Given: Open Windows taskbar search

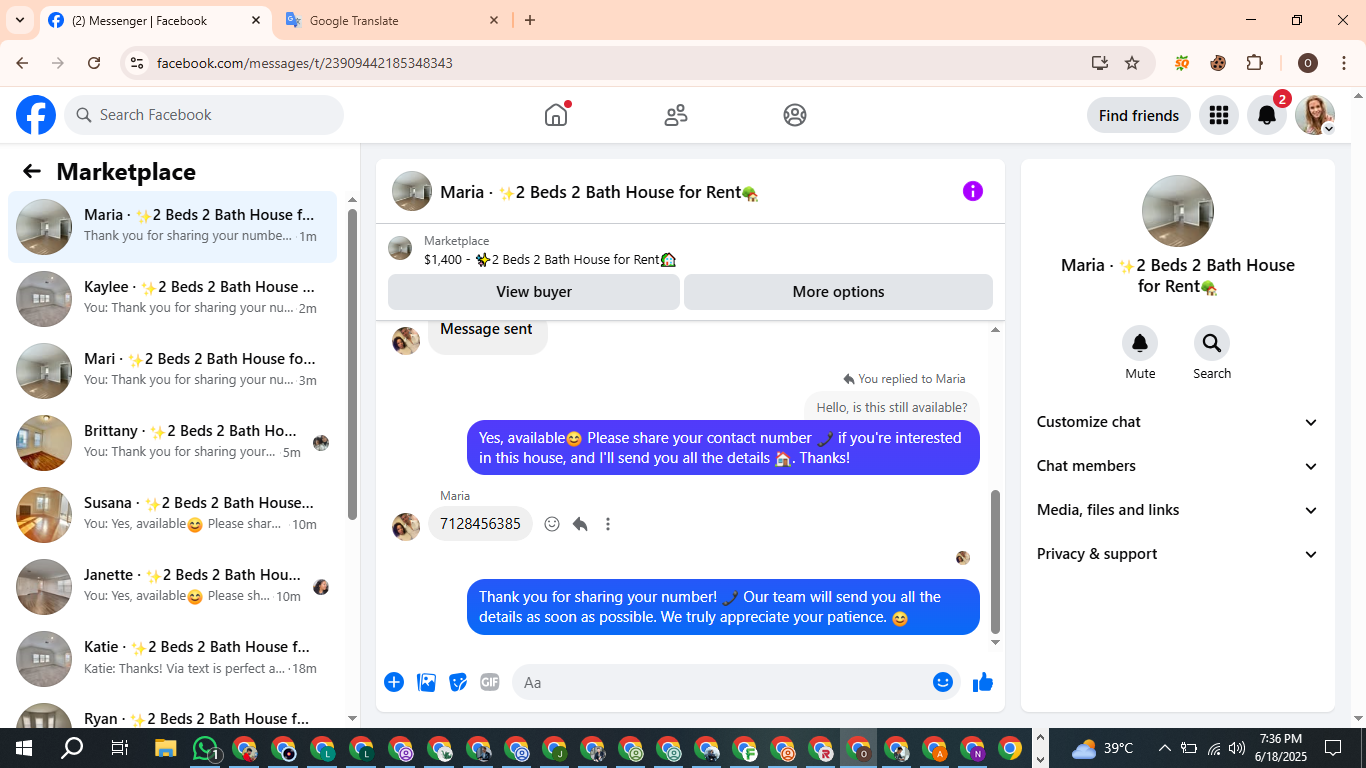Looking at the screenshot, I should tap(72, 748).
